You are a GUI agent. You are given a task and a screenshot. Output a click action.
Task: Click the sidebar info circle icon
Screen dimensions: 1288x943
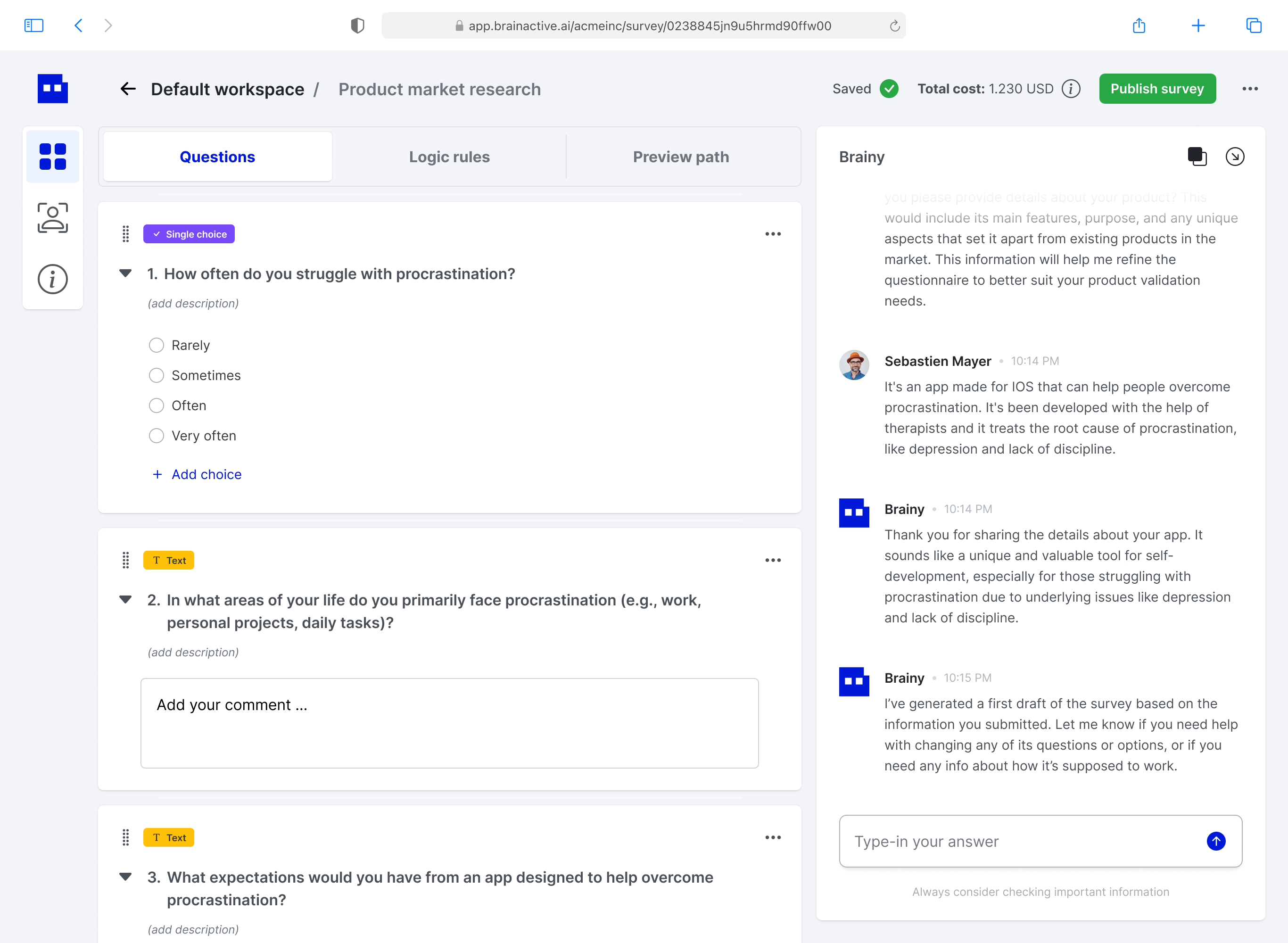[x=52, y=280]
